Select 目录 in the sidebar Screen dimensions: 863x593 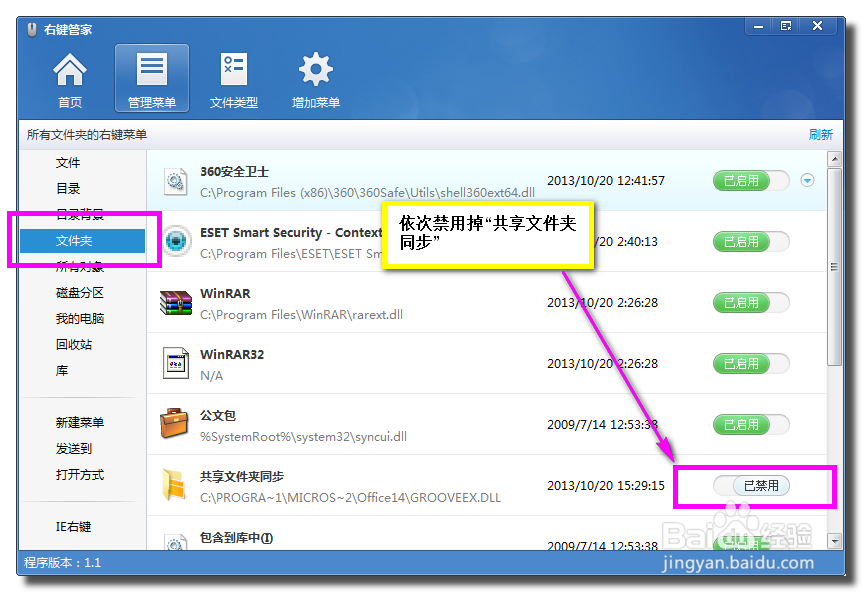68,188
